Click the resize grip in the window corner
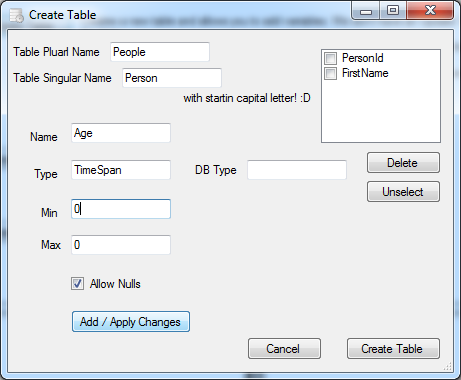Viewport: 461px width, 380px height. pos(448,366)
